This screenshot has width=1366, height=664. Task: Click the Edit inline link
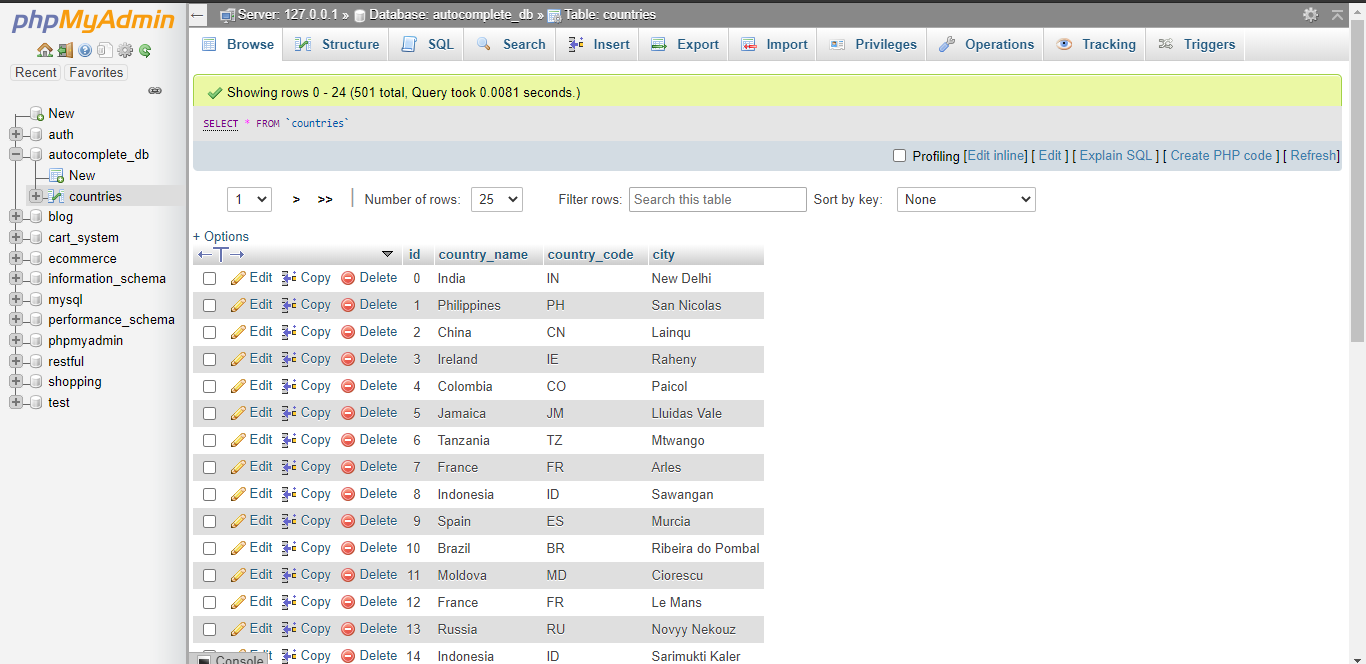[x=996, y=155]
